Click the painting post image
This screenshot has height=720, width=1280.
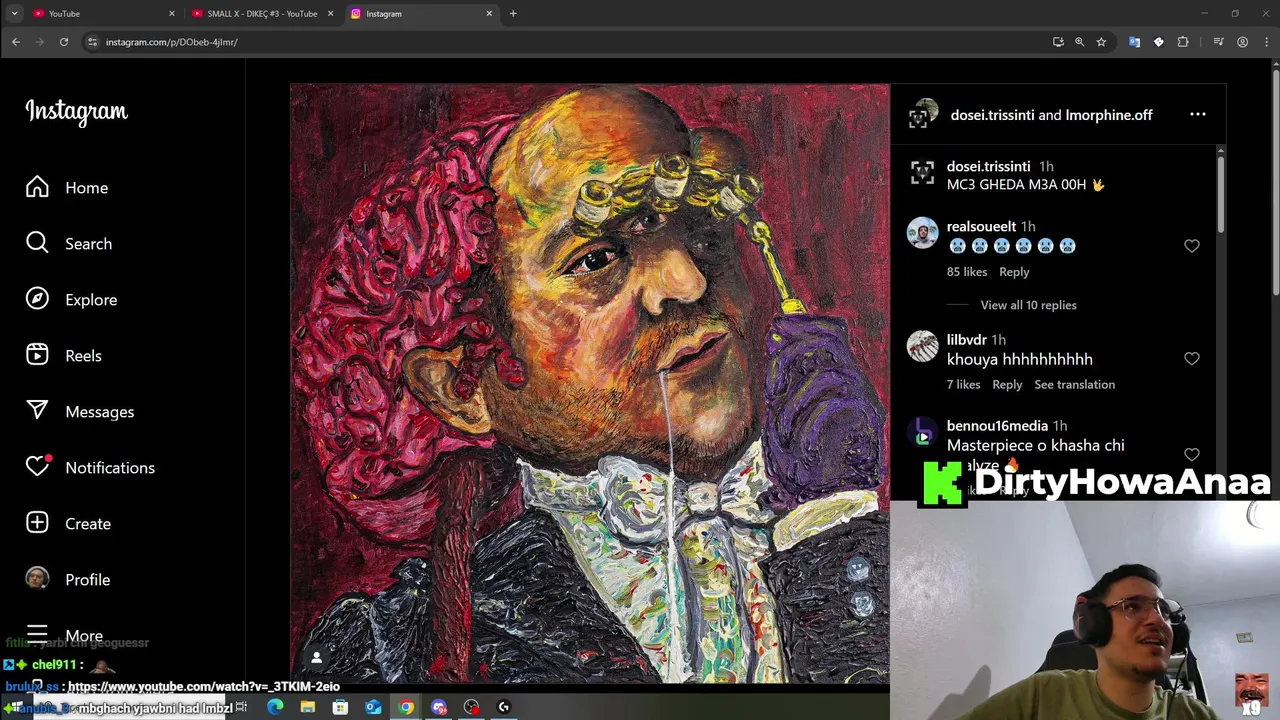pos(590,384)
